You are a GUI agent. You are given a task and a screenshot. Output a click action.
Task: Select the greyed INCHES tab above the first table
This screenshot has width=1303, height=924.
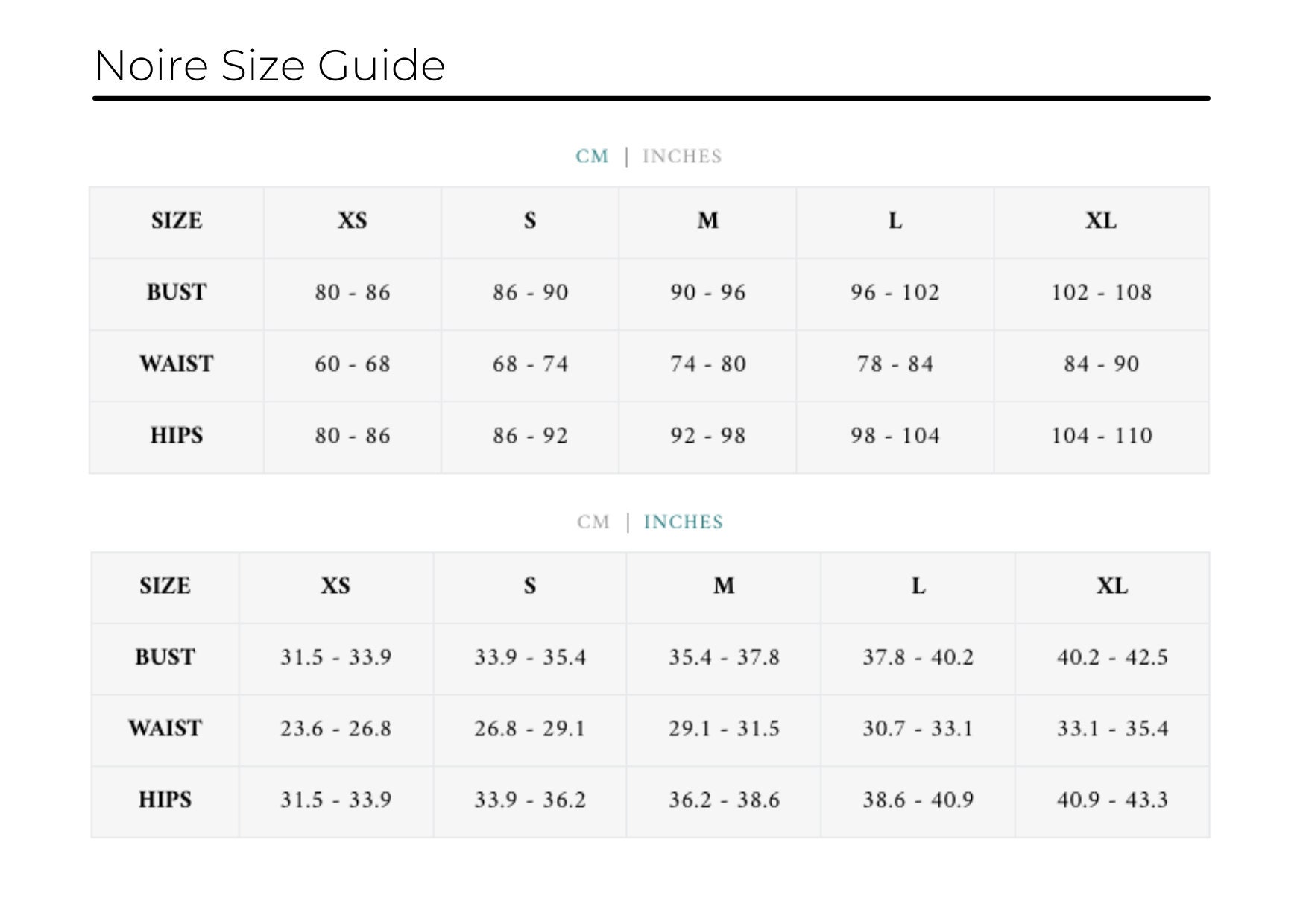682,156
